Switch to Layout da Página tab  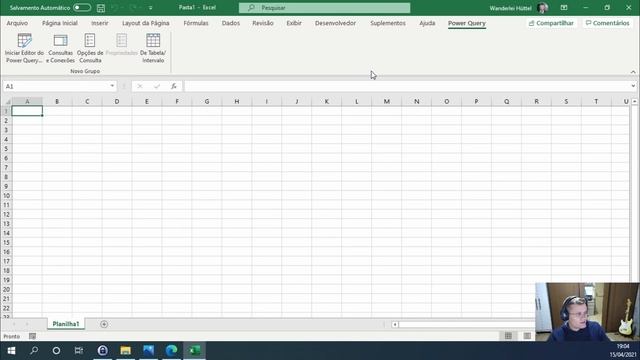(146, 23)
